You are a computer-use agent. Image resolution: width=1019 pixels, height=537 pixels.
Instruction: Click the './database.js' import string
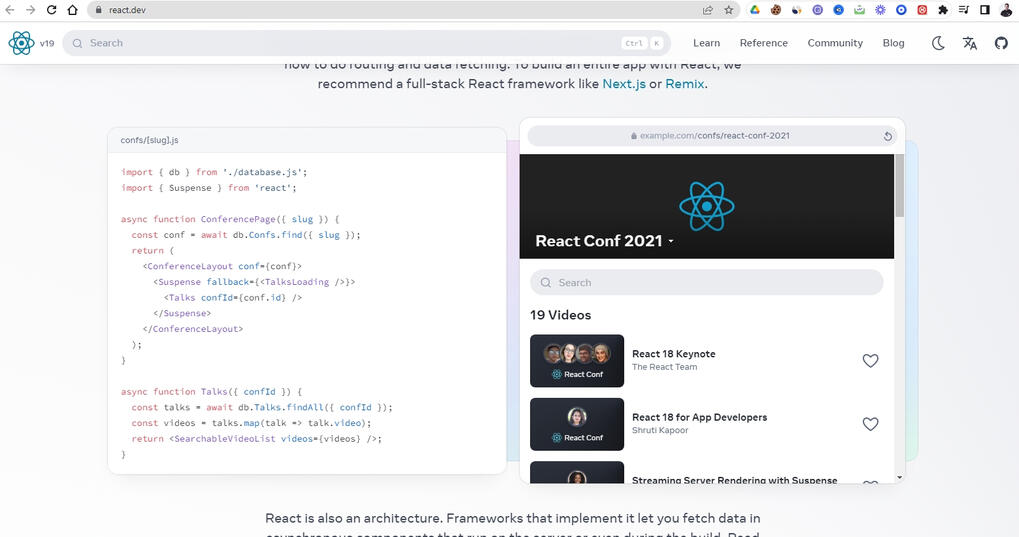tap(262, 172)
